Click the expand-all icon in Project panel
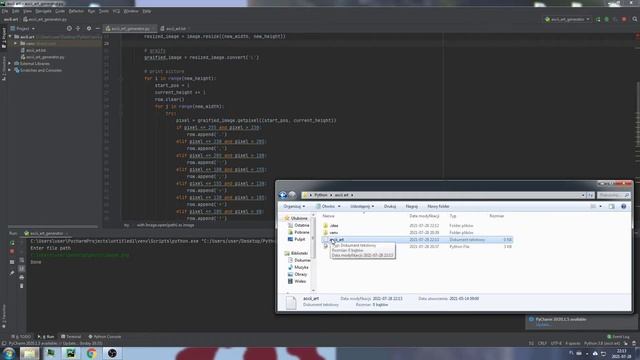 (78, 29)
